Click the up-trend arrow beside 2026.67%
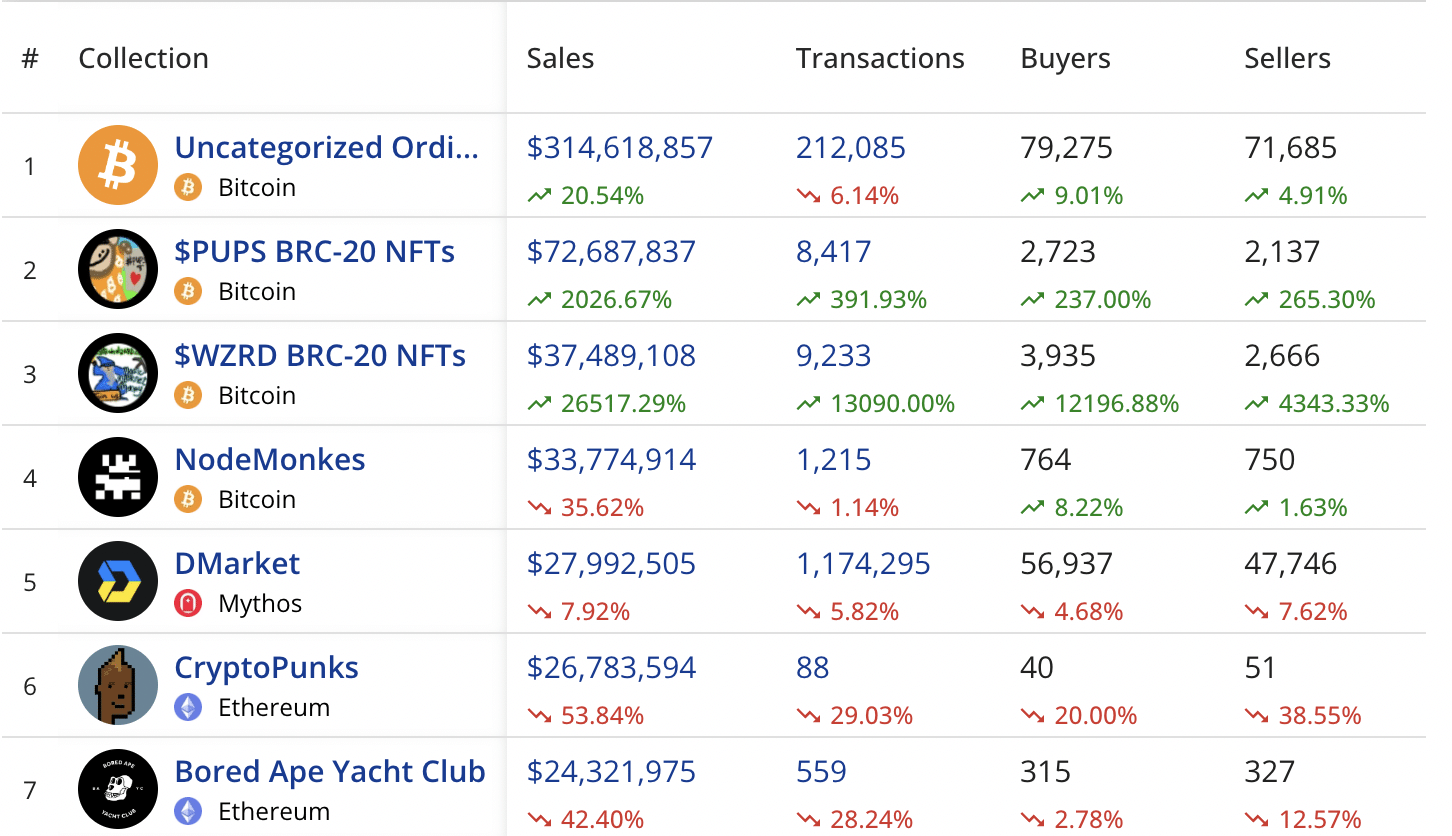Viewport: 1452px width, 836px height. pos(540,300)
